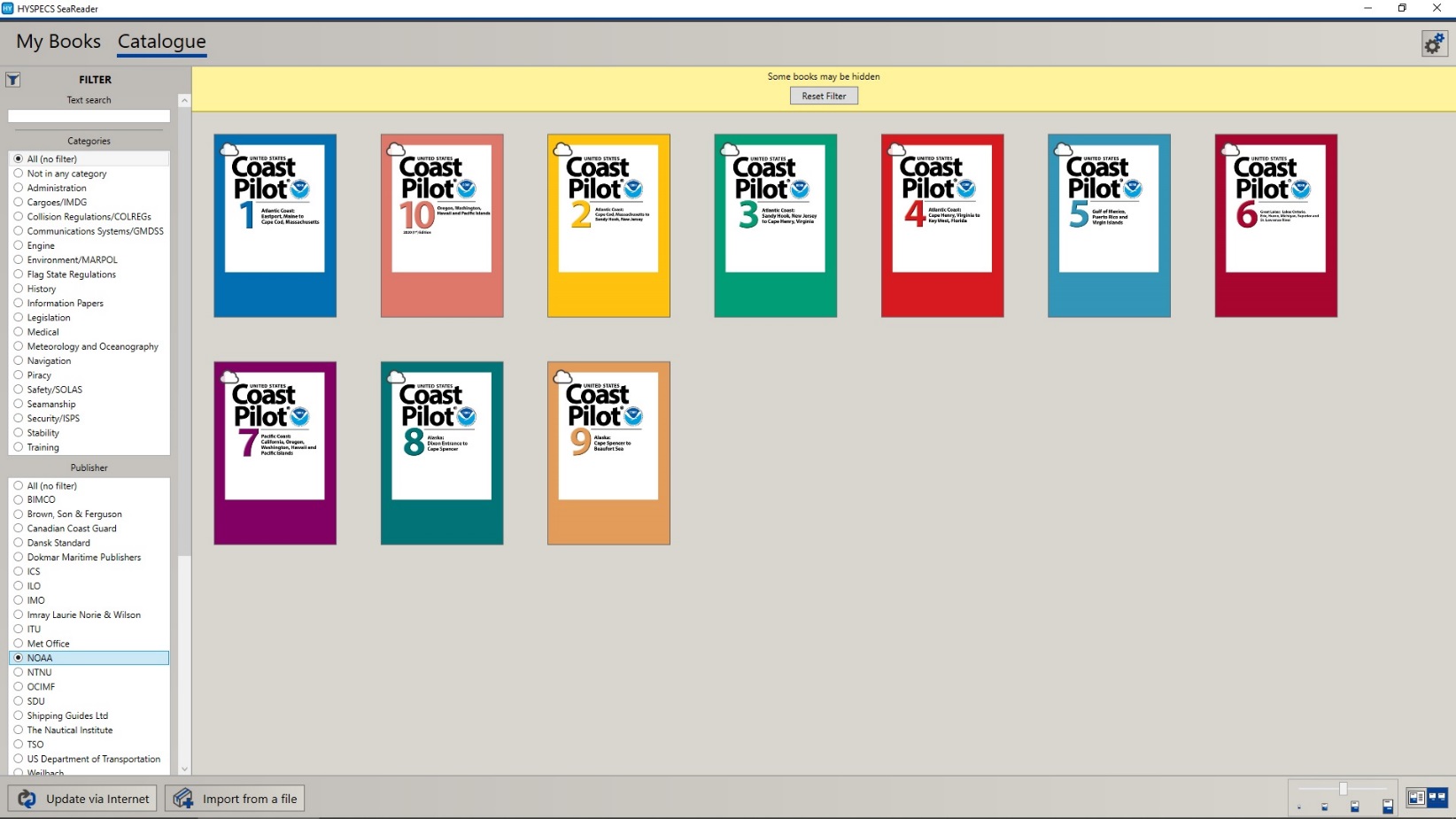Switch to the My Books tab

point(58,42)
